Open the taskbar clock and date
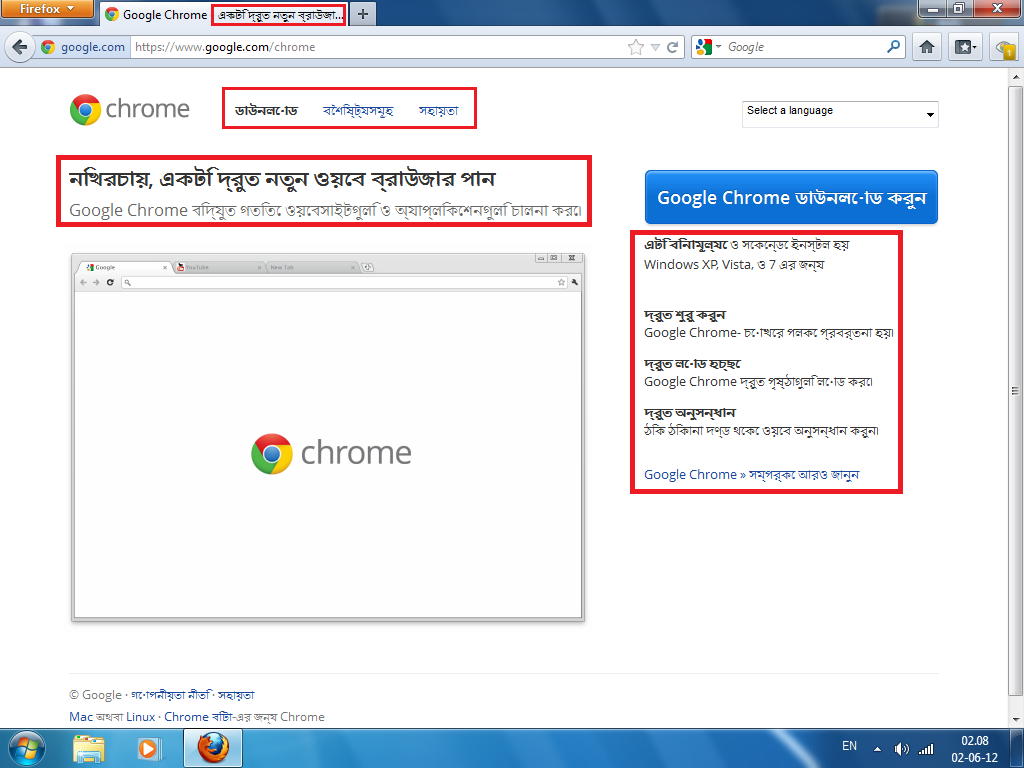This screenshot has width=1024, height=768. [974, 749]
